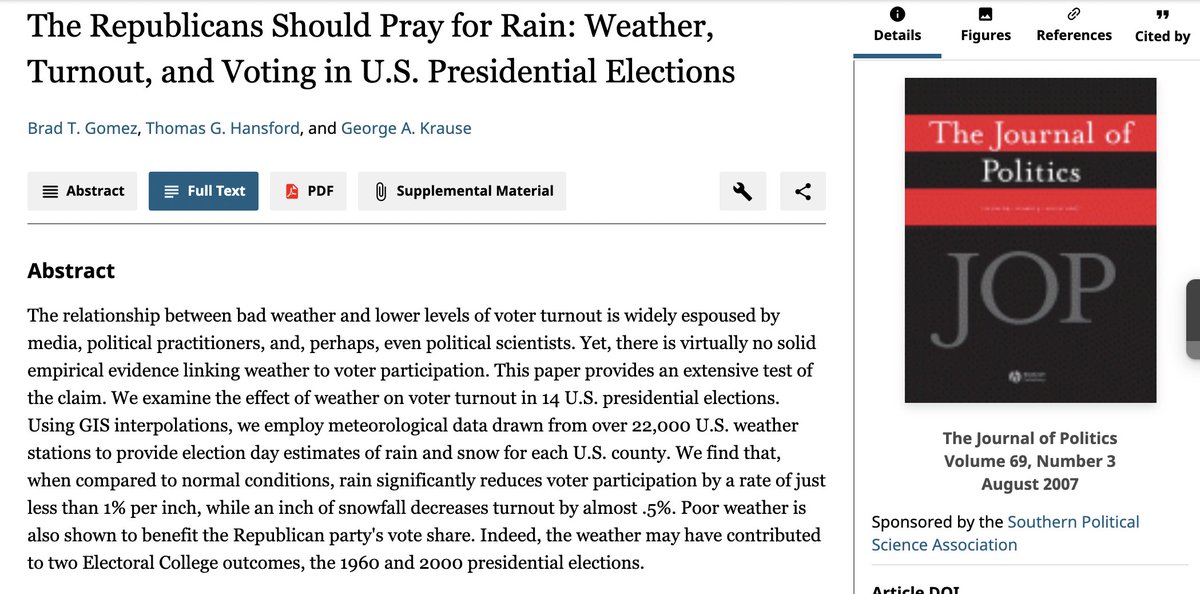Click the paperclip Supplemental Material icon

(x=381, y=191)
